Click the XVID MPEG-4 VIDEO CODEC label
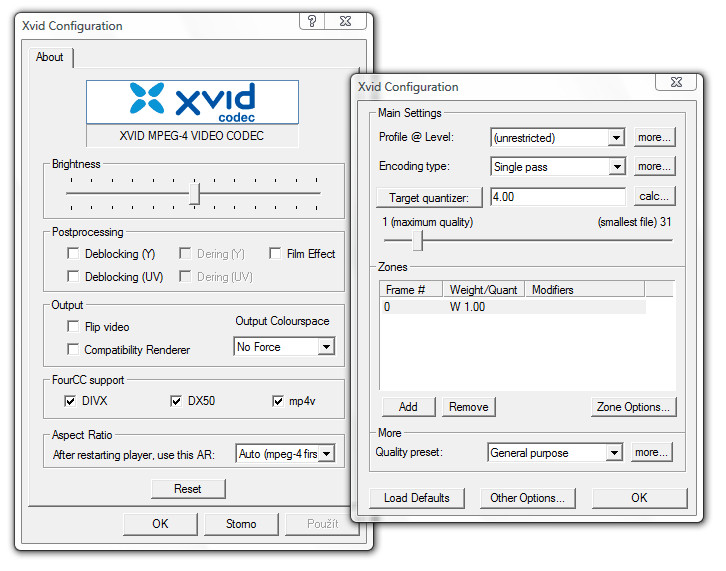Image resolution: width=726 pixels, height=571 pixels. click(x=192, y=136)
